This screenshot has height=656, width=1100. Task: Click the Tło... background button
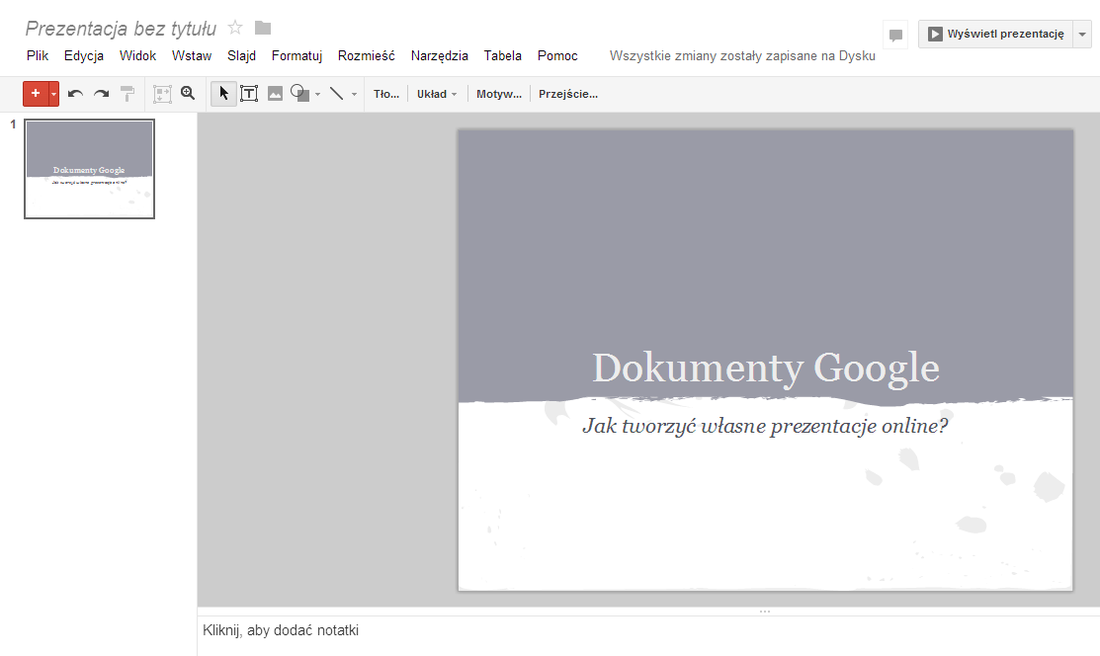click(x=386, y=94)
